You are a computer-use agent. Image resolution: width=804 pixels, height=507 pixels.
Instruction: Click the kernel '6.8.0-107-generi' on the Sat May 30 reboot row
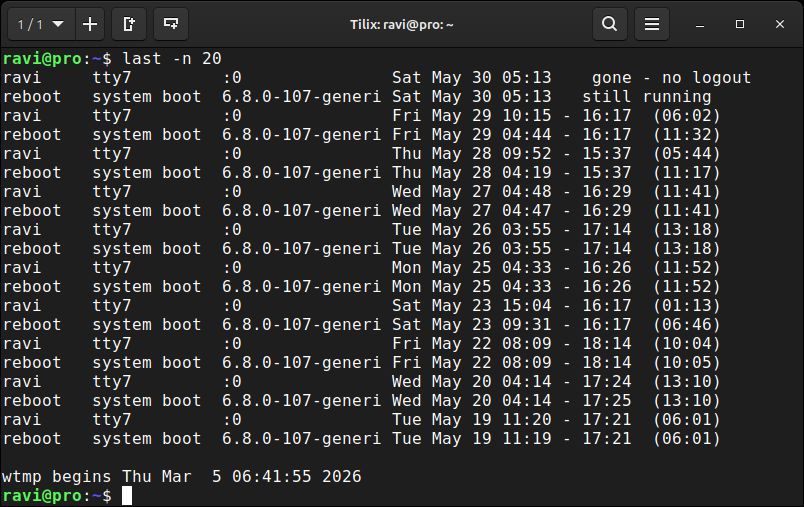pyautogui.click(x=302, y=96)
